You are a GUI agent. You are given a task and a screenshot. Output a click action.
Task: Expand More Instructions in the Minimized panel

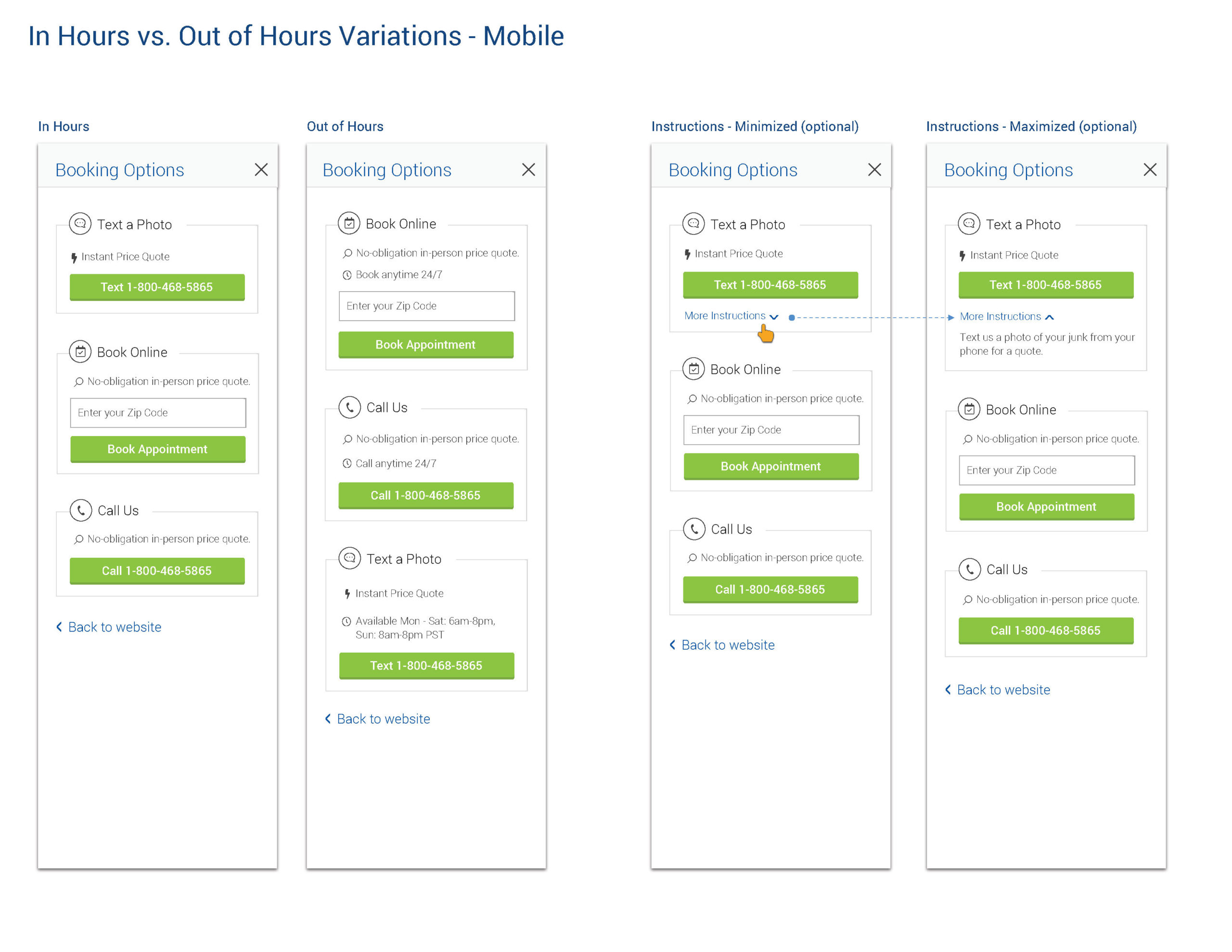point(731,316)
